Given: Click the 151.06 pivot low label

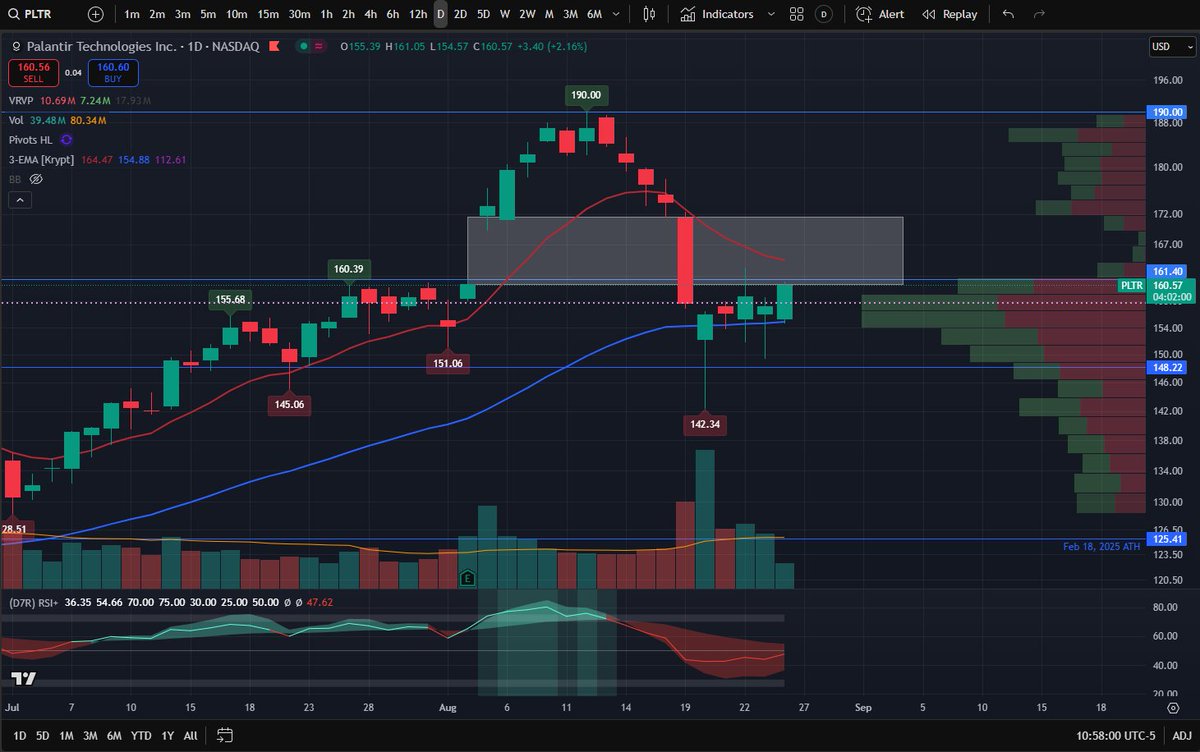Looking at the screenshot, I should click(446, 363).
